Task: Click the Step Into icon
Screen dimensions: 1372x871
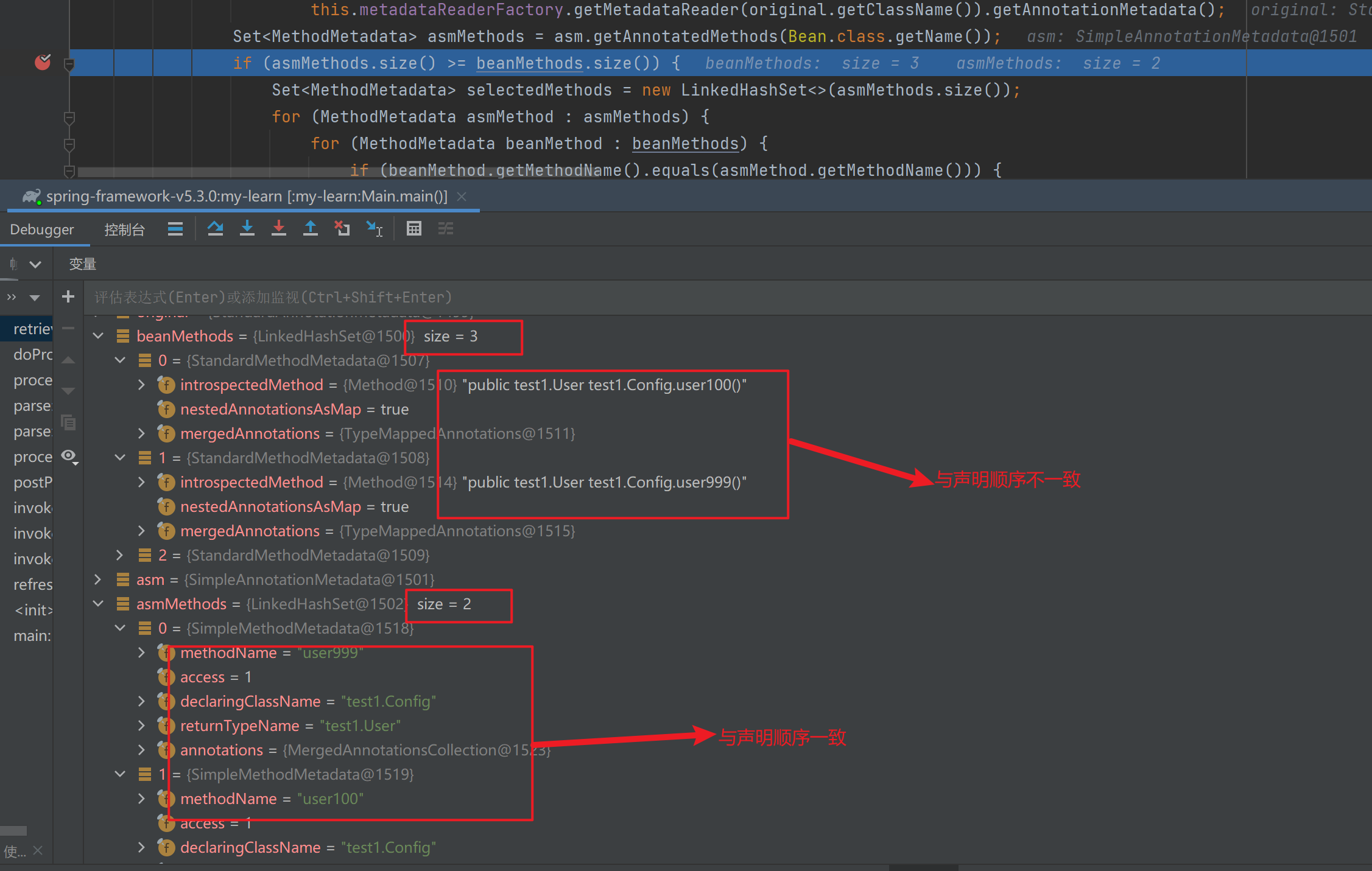Action: 247,229
